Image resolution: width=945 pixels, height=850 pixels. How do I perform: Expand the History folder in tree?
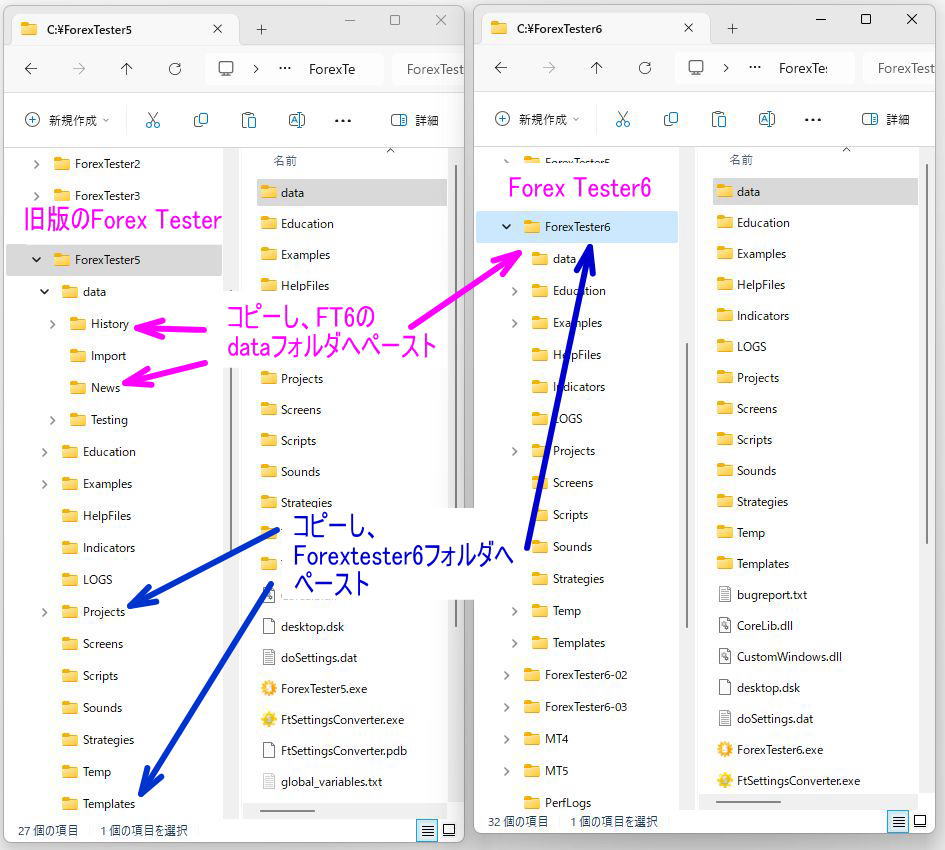53,324
